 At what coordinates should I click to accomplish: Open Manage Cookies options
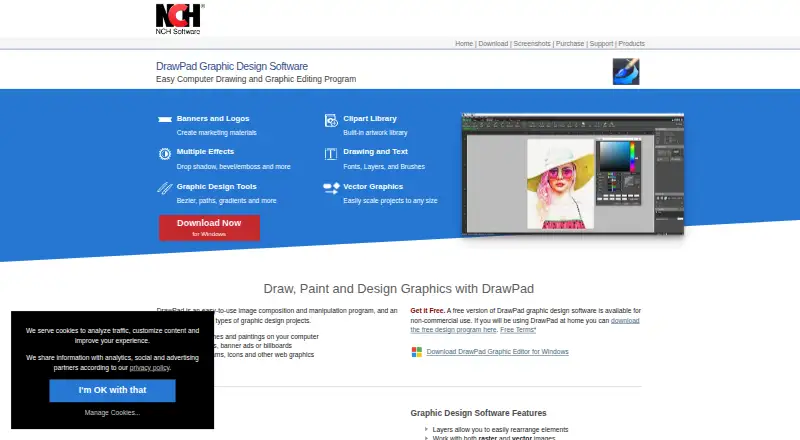pos(112,412)
